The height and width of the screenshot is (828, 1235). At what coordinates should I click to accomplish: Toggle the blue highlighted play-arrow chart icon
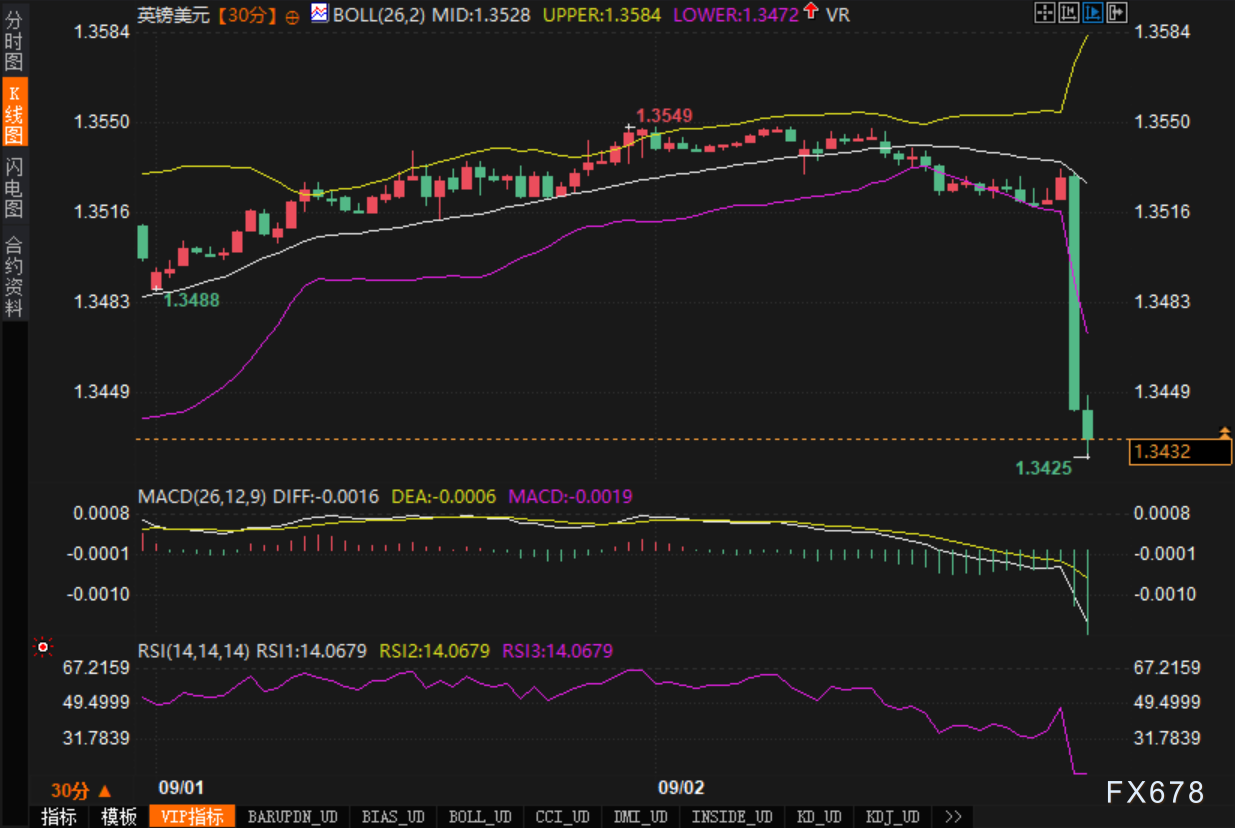tap(1093, 12)
